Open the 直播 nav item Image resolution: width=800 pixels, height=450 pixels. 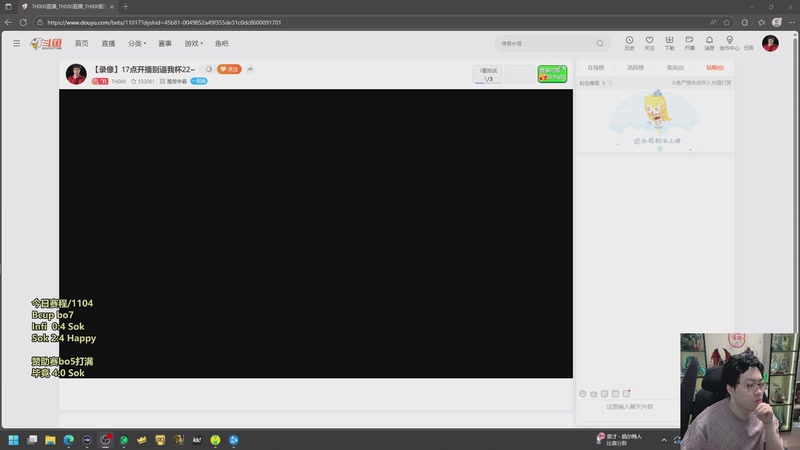click(108, 43)
